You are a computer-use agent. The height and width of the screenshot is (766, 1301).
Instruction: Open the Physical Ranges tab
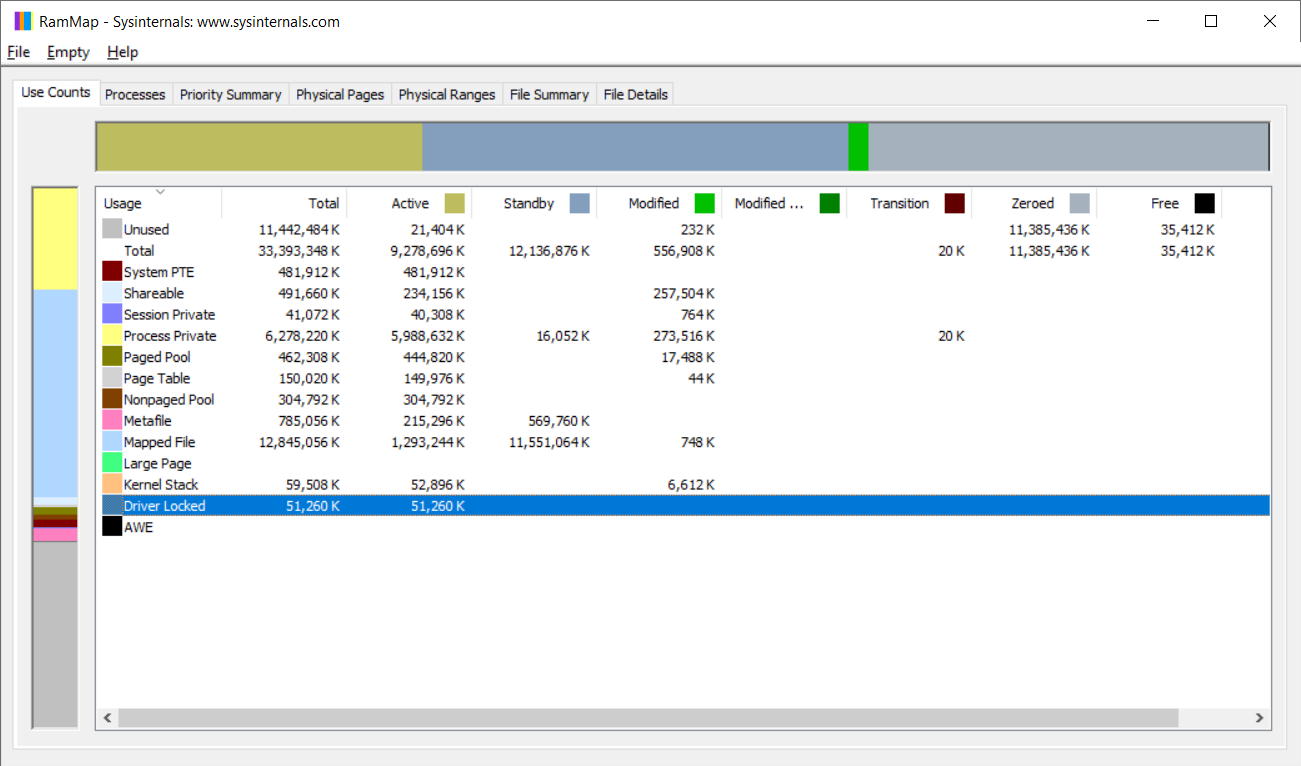tap(447, 94)
